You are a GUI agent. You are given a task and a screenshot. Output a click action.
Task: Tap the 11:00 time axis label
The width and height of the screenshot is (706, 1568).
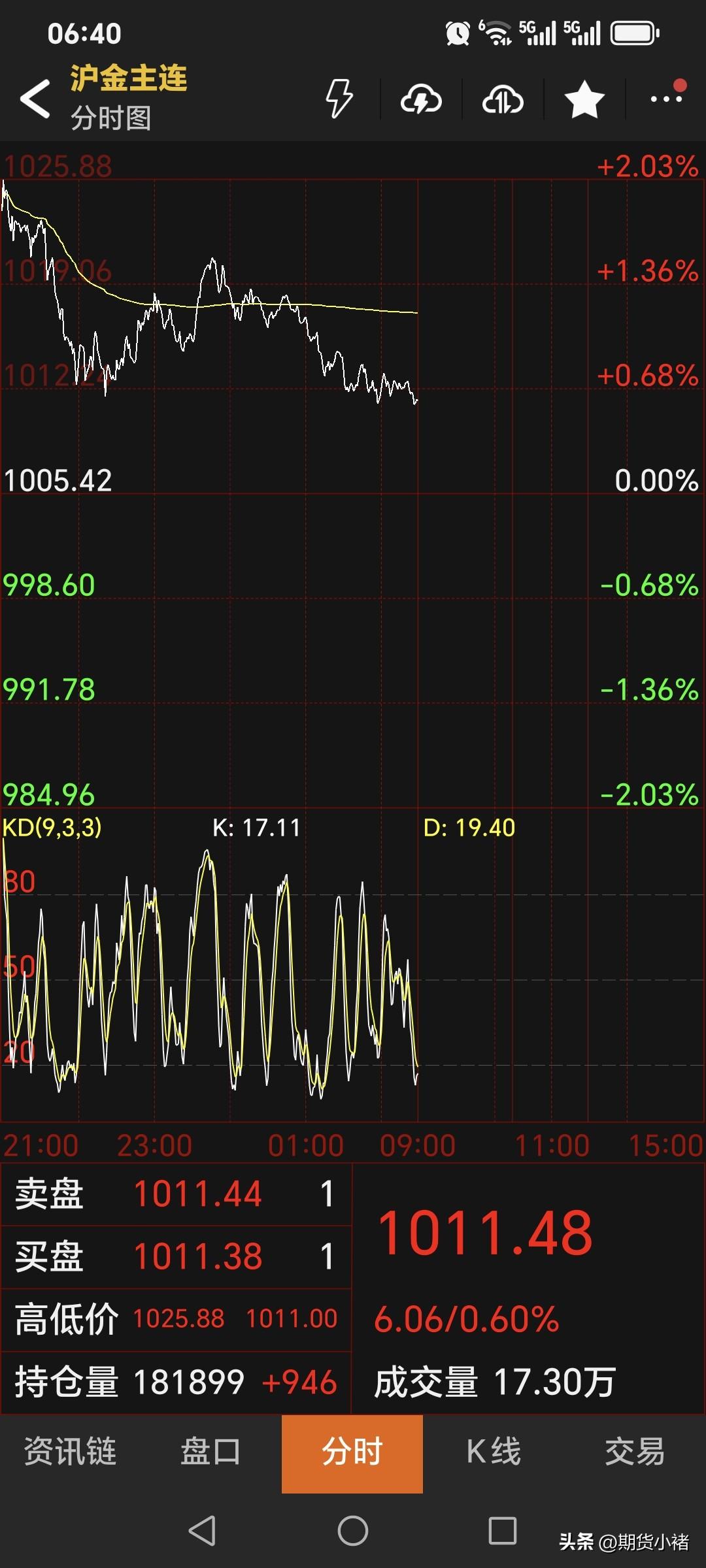point(552,1146)
